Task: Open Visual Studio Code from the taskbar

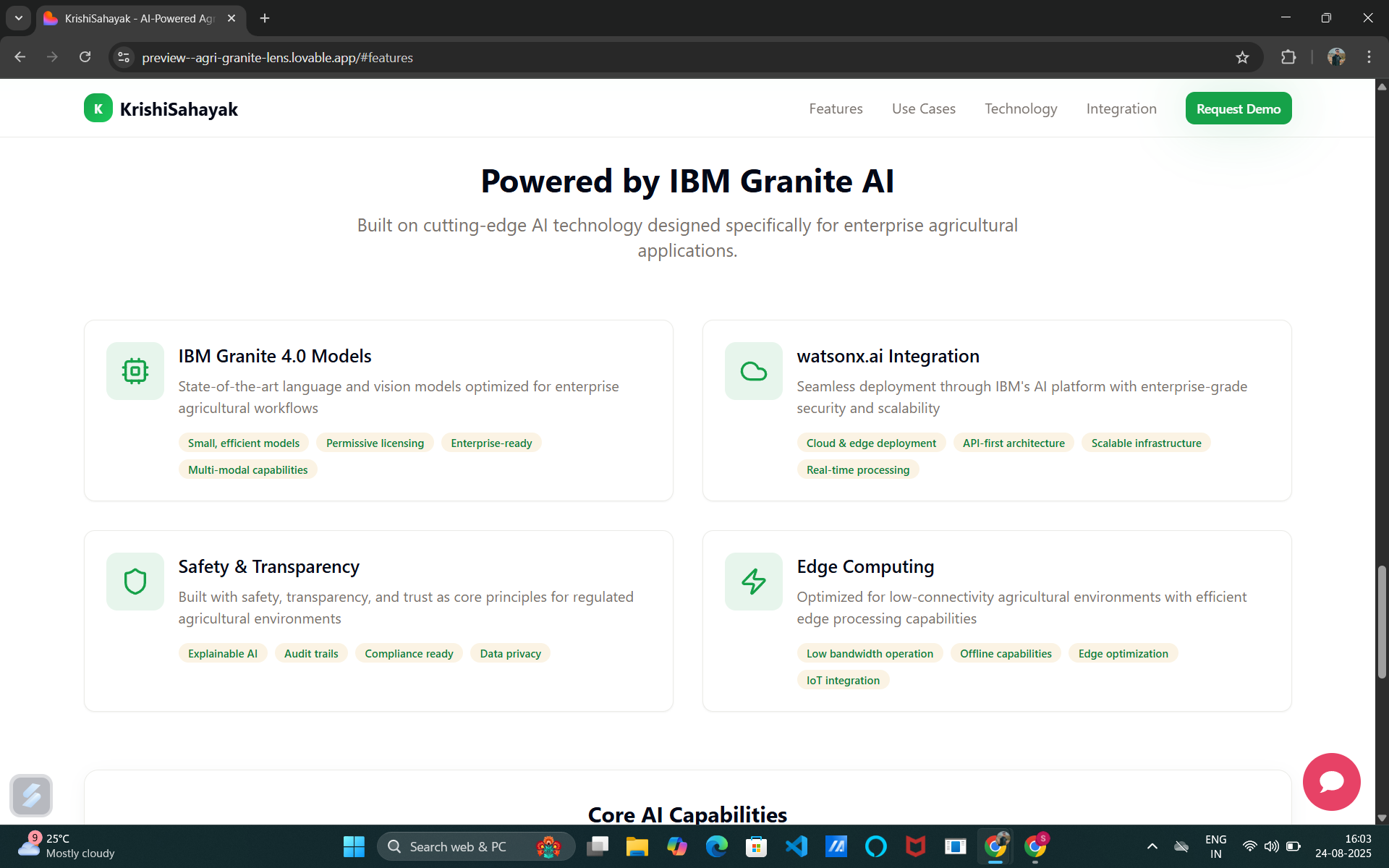Action: click(x=796, y=846)
